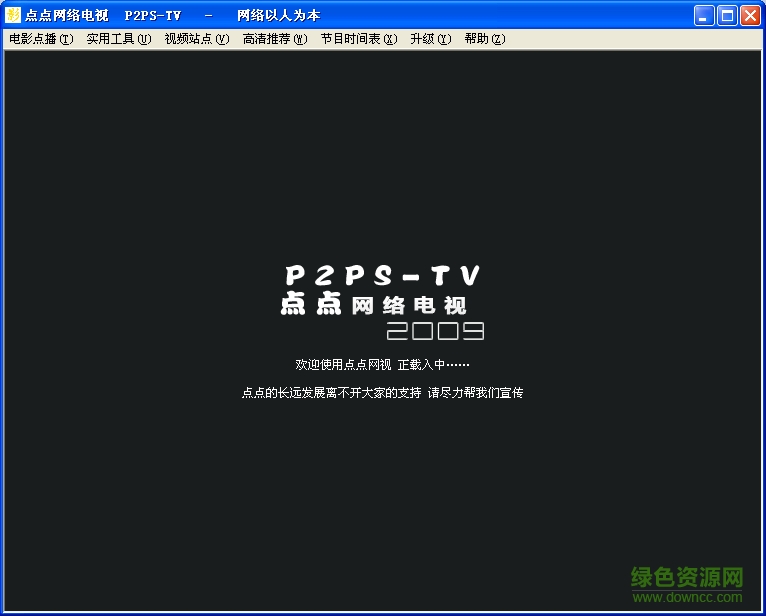This screenshot has height=616, width=766.
Task: Click the 网络以人为本 slogan in title bar
Action: point(278,15)
